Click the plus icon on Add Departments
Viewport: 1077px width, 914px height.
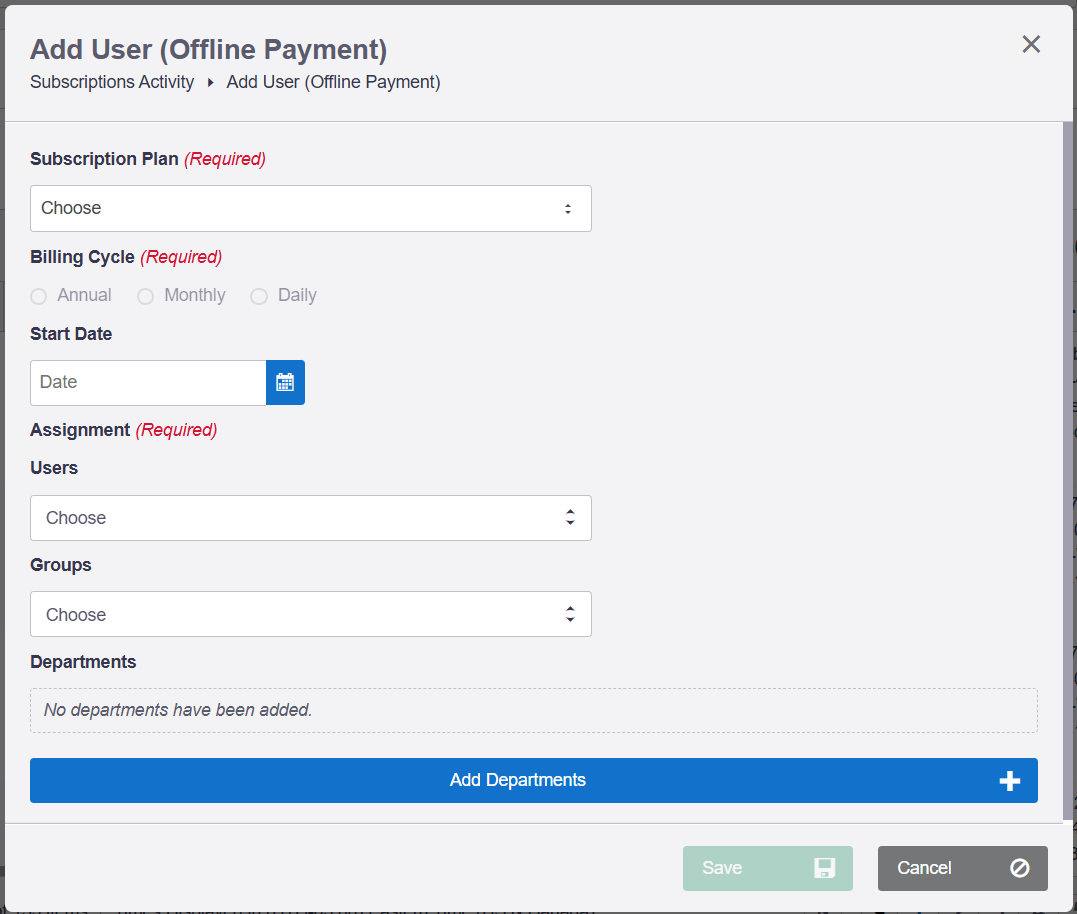(x=1010, y=780)
